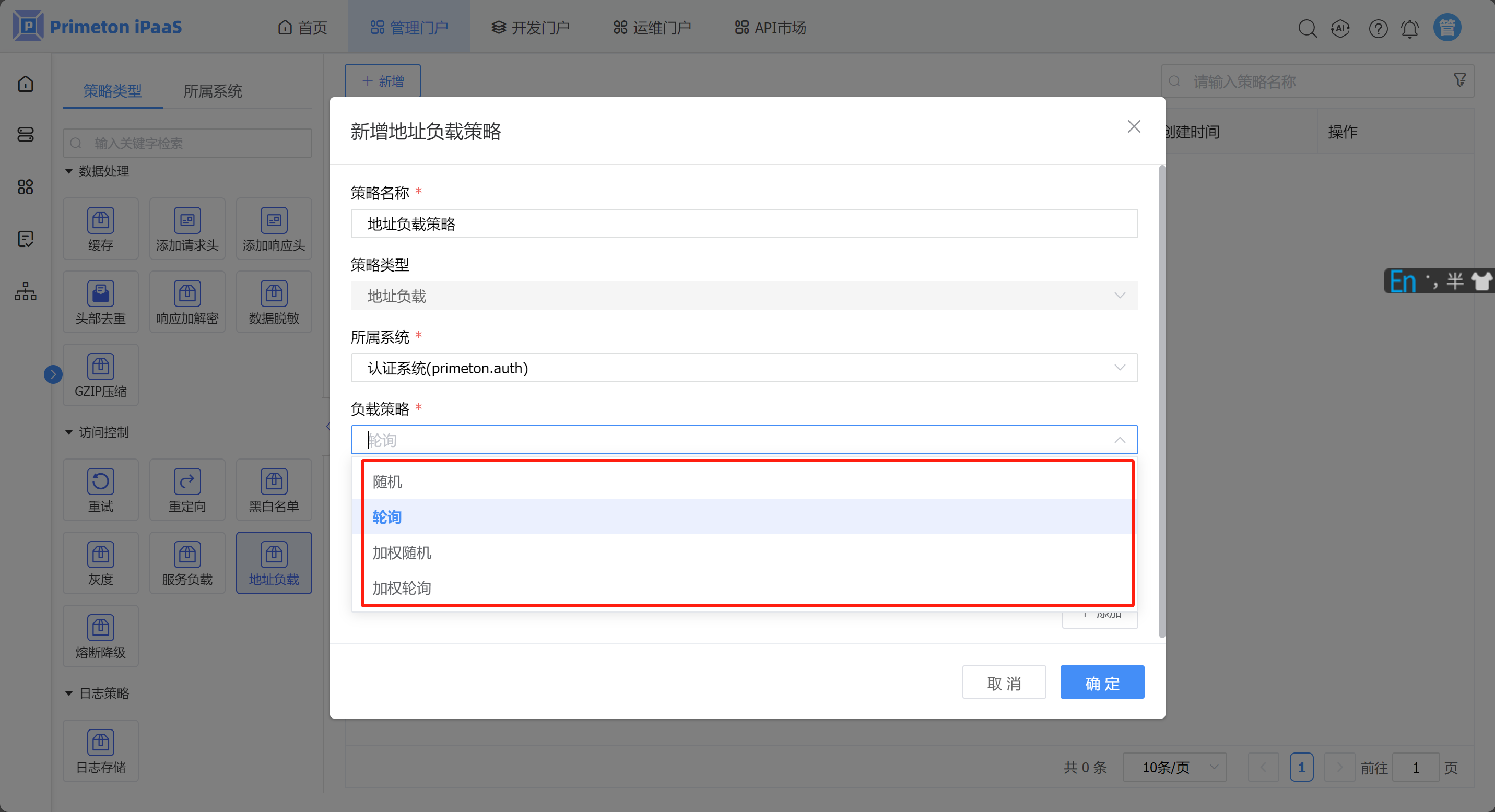The width and height of the screenshot is (1495, 812).
Task: Click the help question mark icon
Action: click(x=1378, y=28)
